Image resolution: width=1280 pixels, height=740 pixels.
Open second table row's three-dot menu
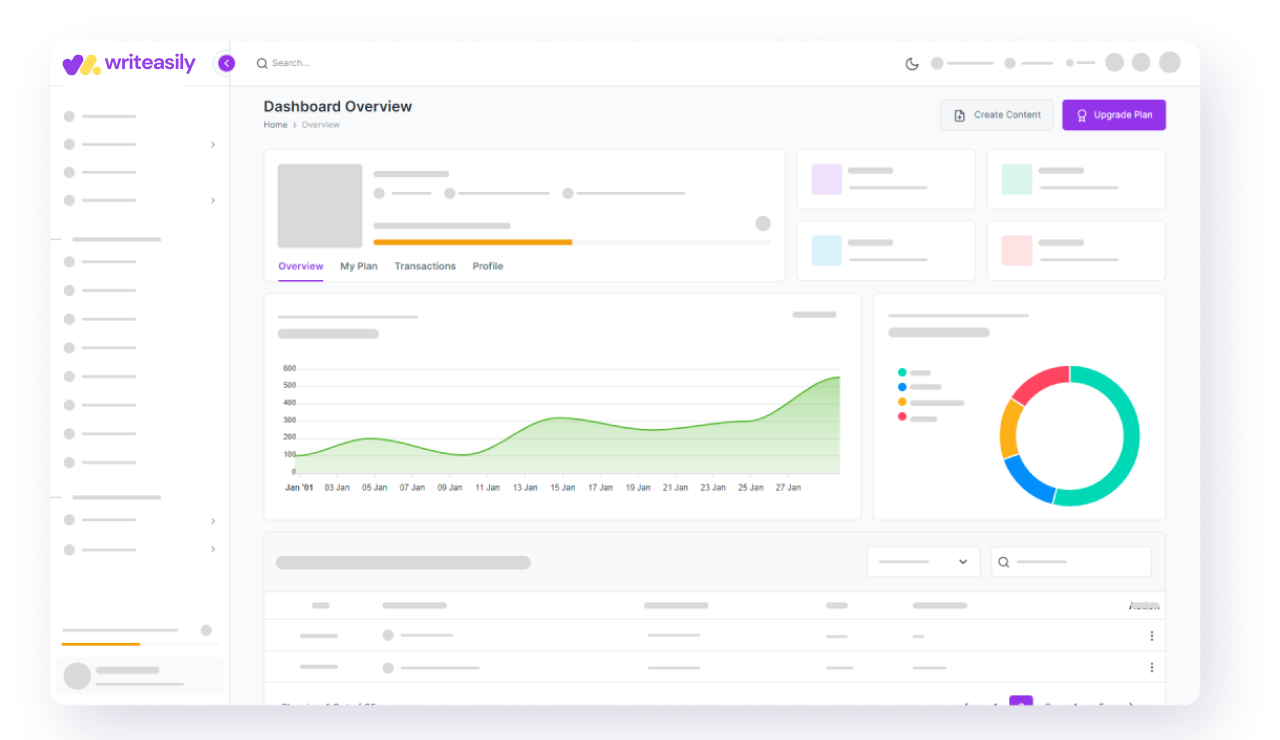pos(1152,667)
